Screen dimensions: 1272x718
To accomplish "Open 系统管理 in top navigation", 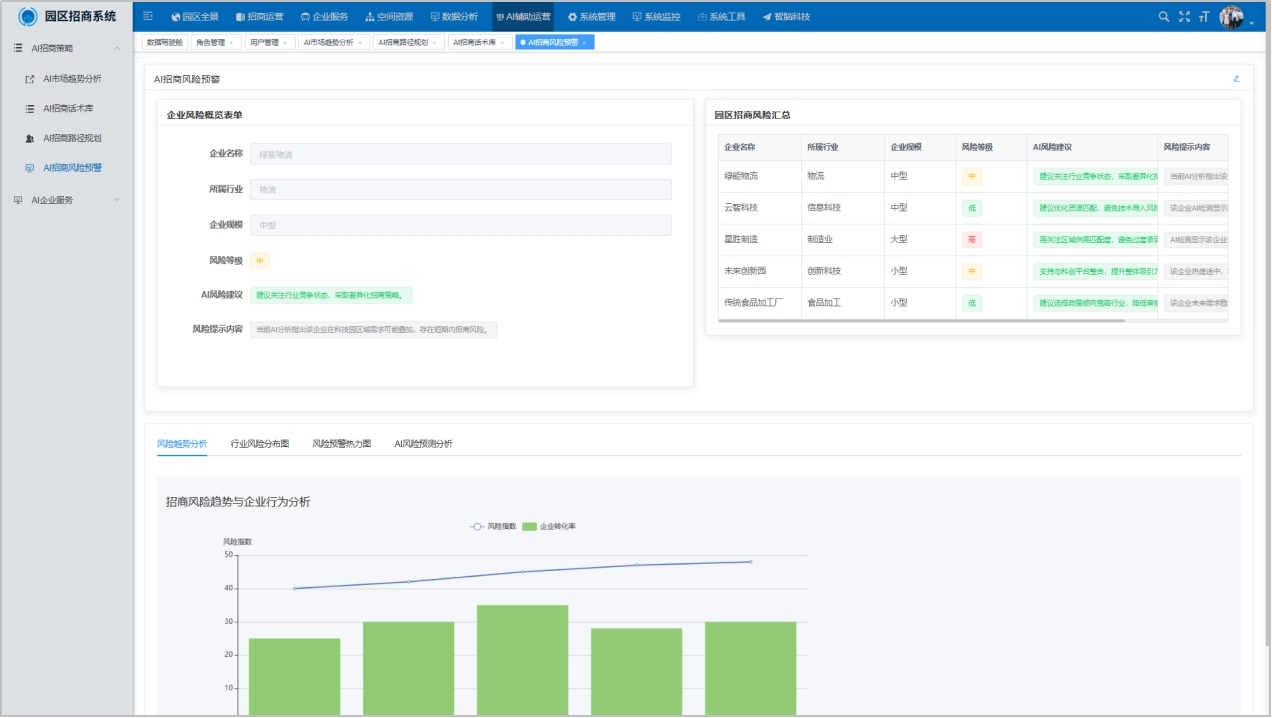I will coord(592,17).
